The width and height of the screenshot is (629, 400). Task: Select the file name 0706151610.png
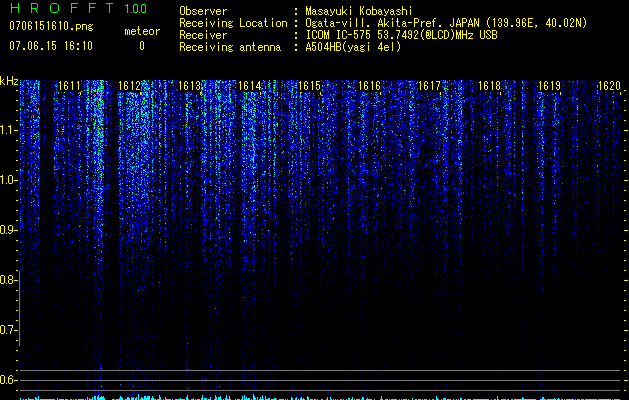51,26
